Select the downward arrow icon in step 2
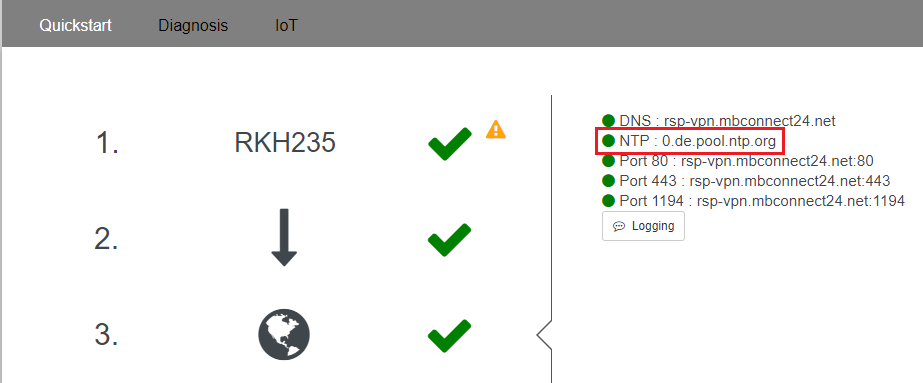This screenshot has width=923, height=383. 284,237
